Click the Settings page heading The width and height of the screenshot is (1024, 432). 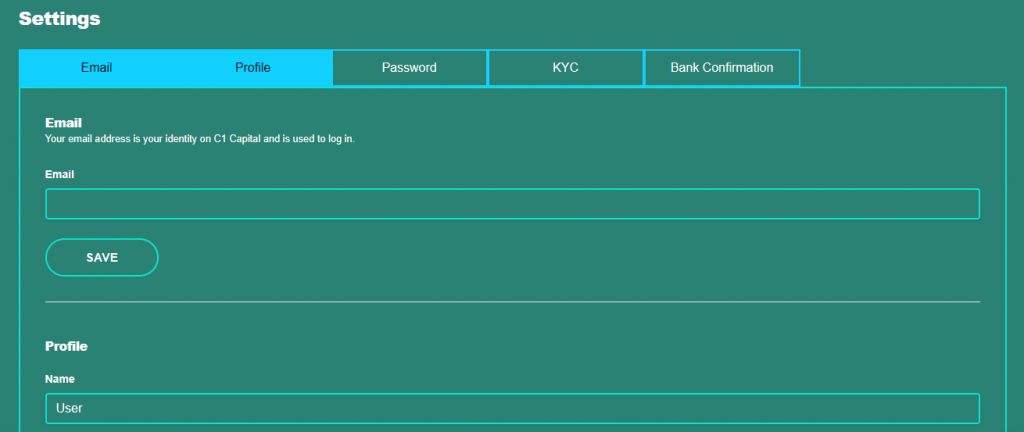[59, 18]
